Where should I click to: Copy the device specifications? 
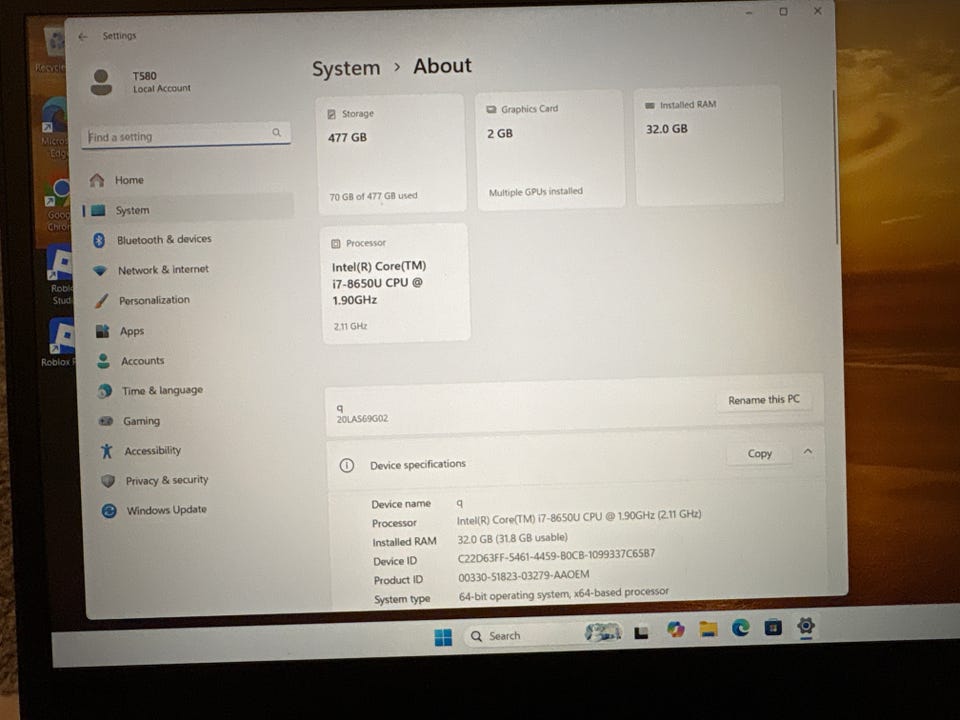760,454
